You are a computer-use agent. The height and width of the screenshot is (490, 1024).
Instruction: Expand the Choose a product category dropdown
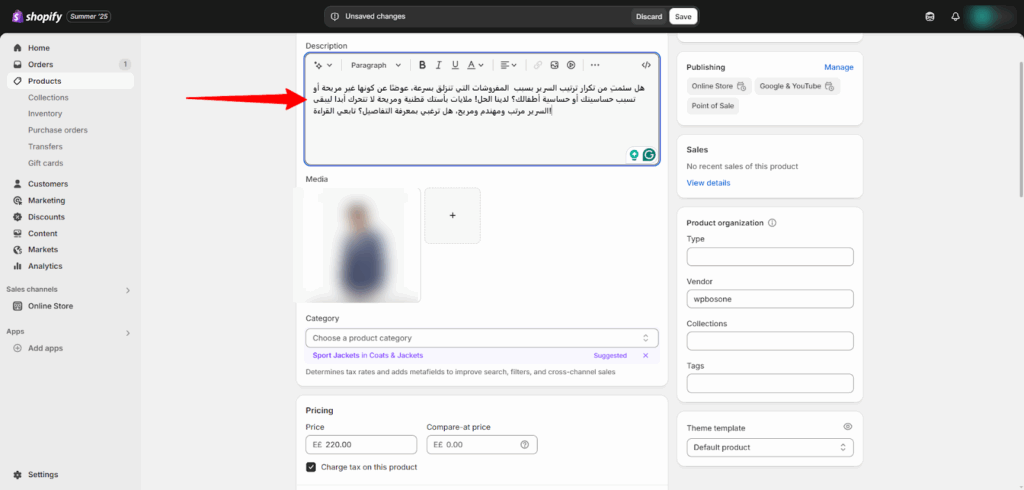point(482,338)
